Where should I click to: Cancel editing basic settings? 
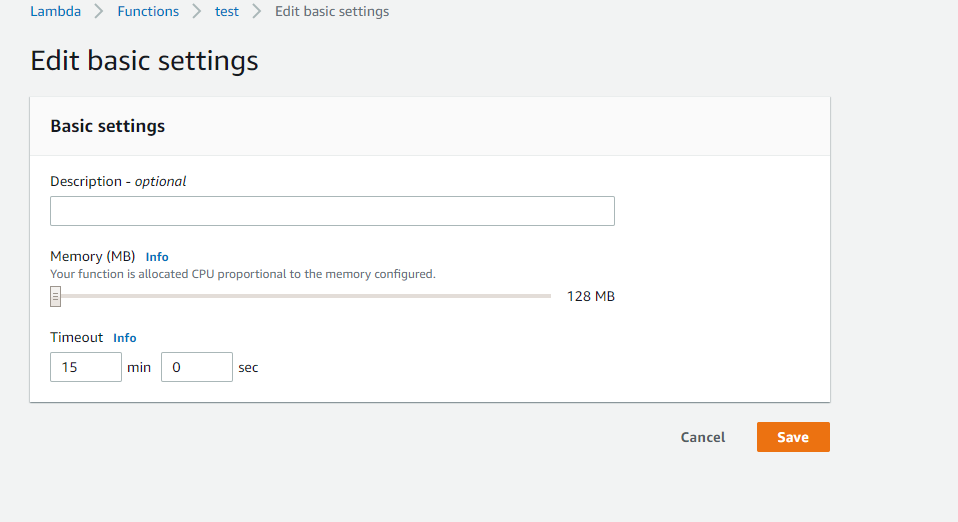703,437
